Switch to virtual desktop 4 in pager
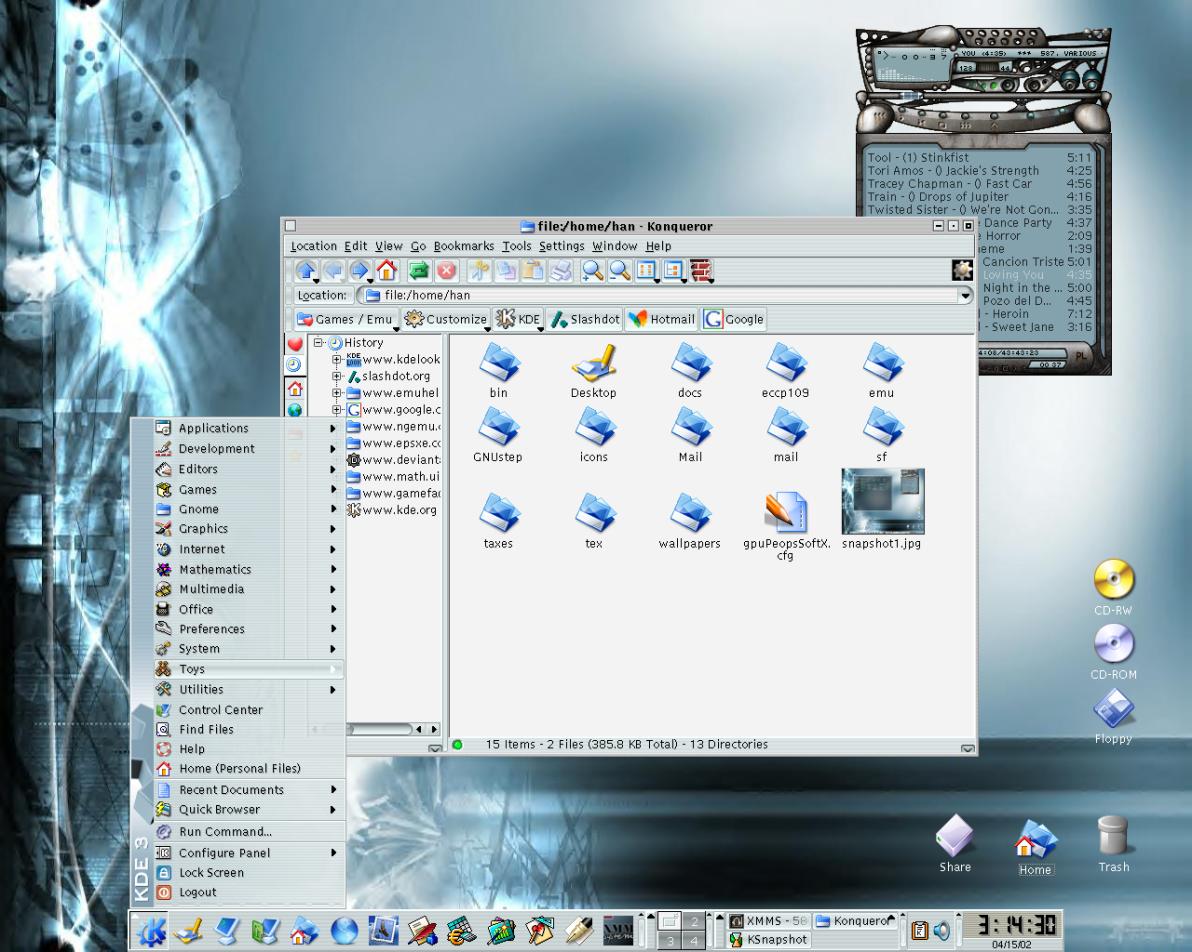This screenshot has height=952, width=1192. click(x=694, y=941)
